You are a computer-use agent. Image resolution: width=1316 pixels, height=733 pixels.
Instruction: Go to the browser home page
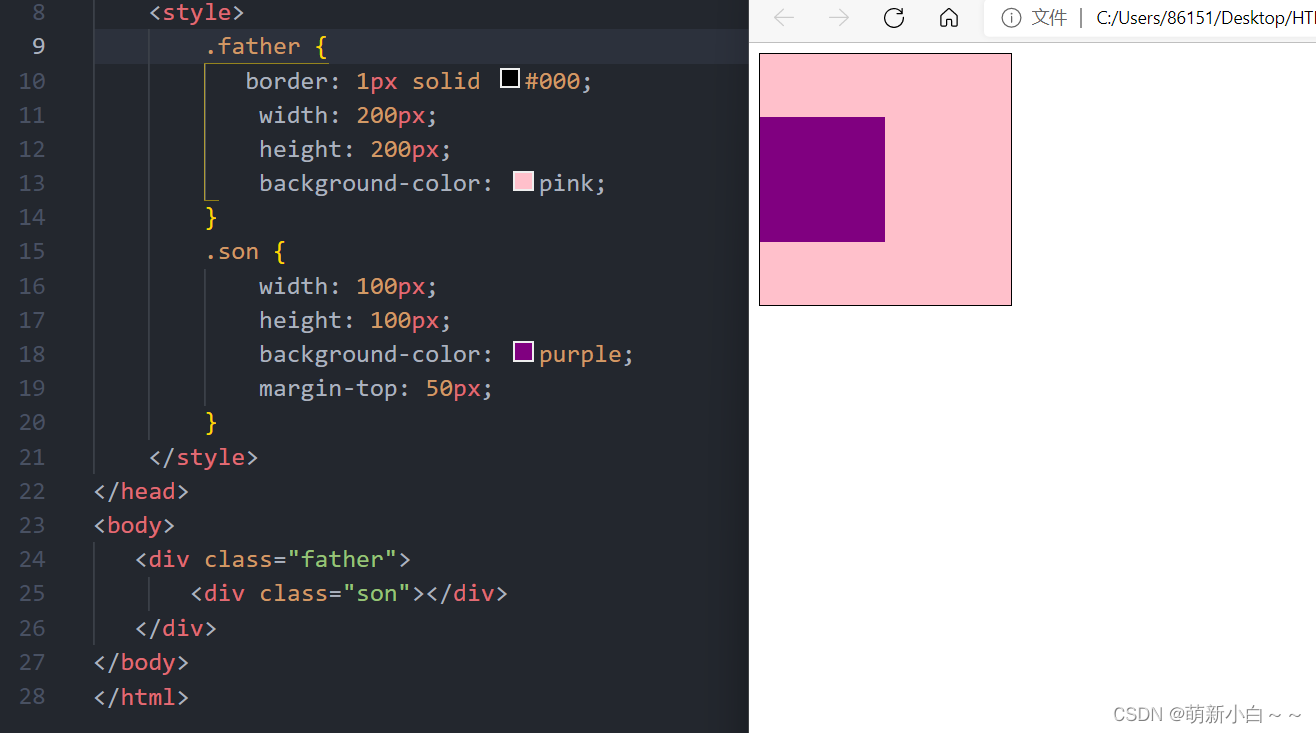[x=949, y=18]
